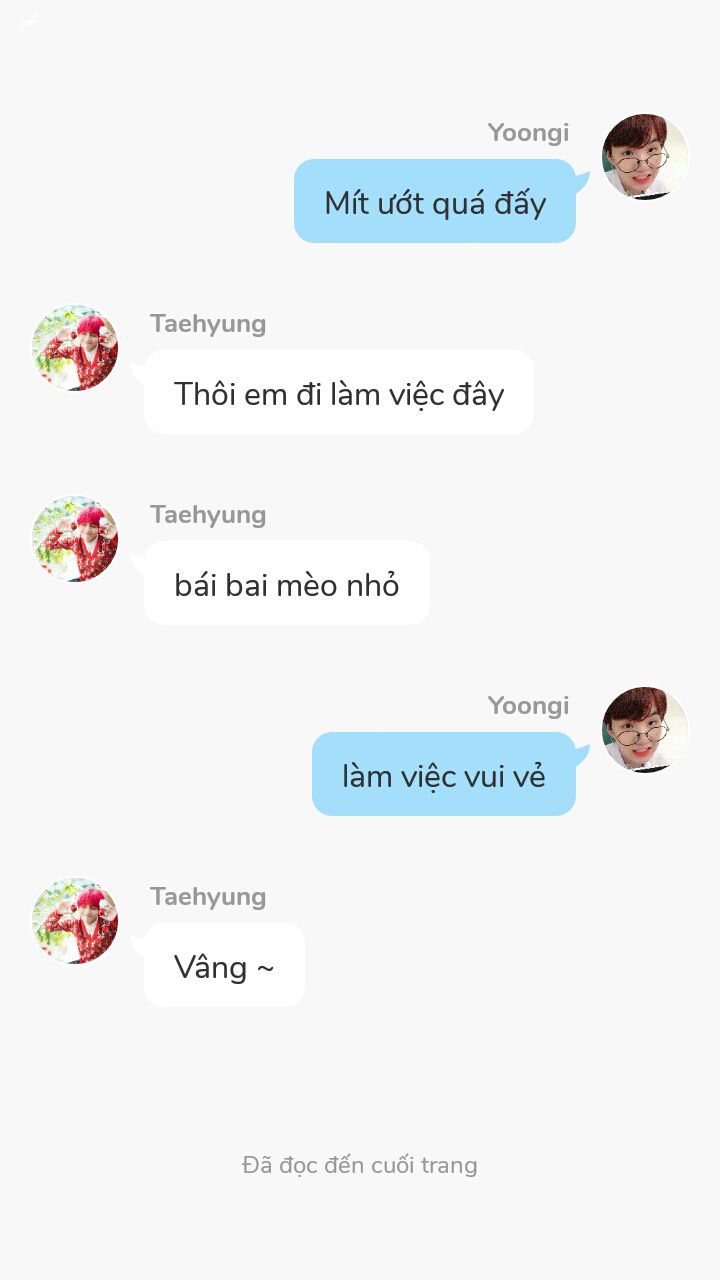Select the blue 'Mít ướt quá đấy' message bubble
Image resolution: width=720 pixels, height=1280 pixels.
pyautogui.click(x=435, y=201)
